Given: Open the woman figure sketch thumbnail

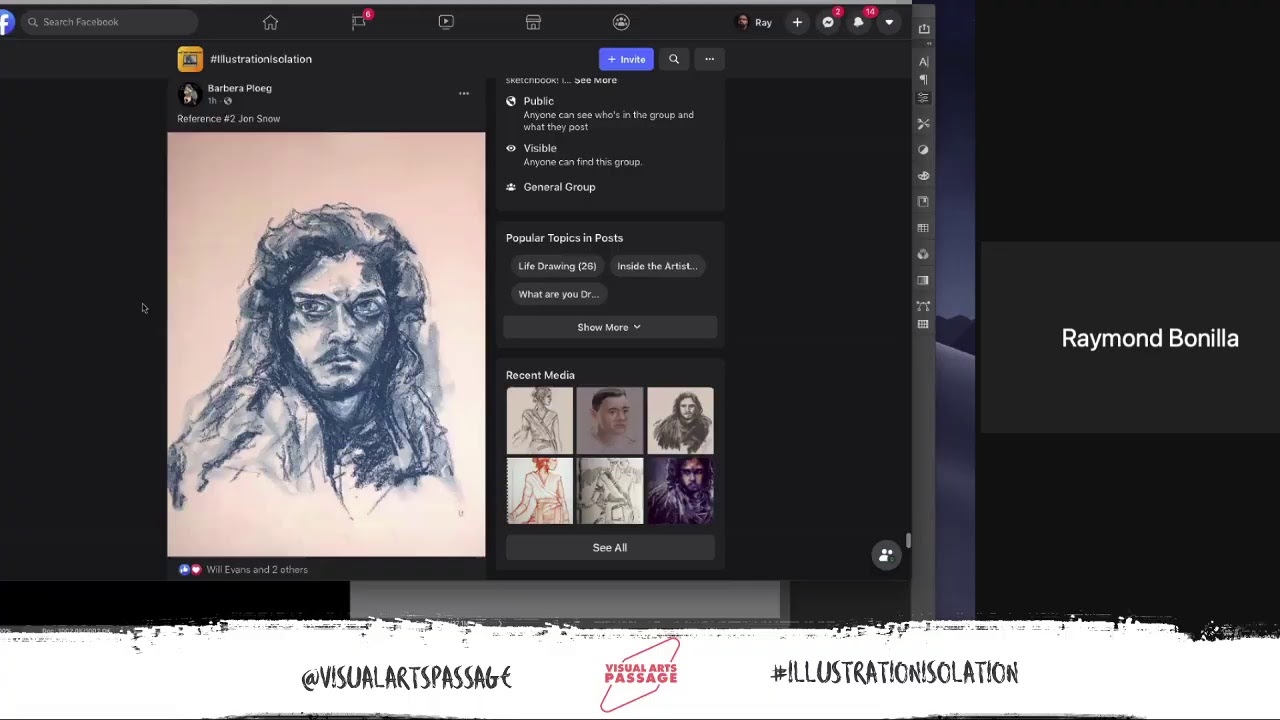Looking at the screenshot, I should [x=539, y=421].
